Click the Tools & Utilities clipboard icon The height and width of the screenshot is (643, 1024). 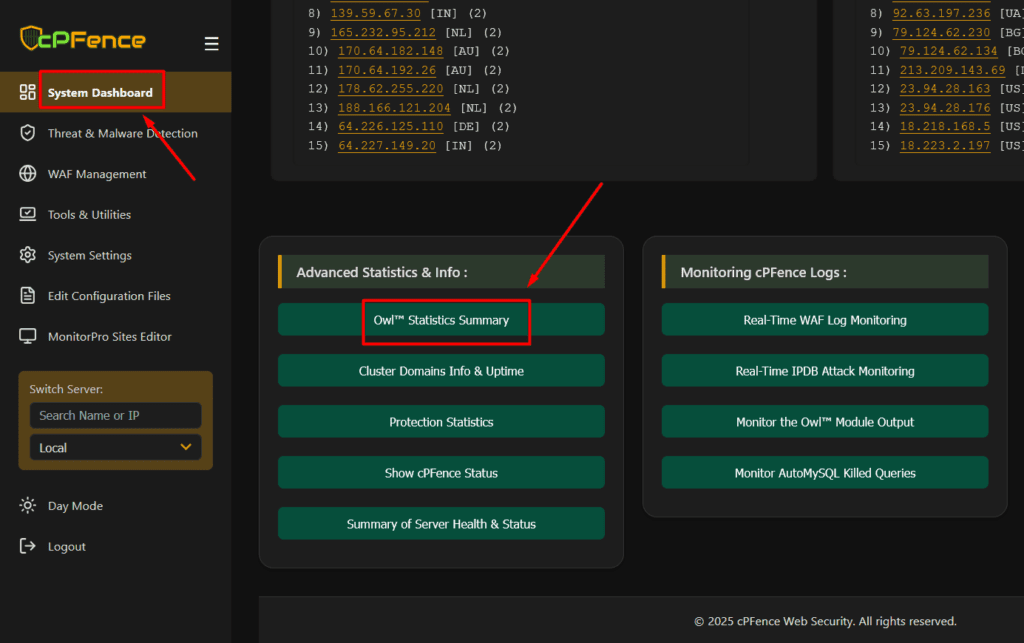click(28, 214)
